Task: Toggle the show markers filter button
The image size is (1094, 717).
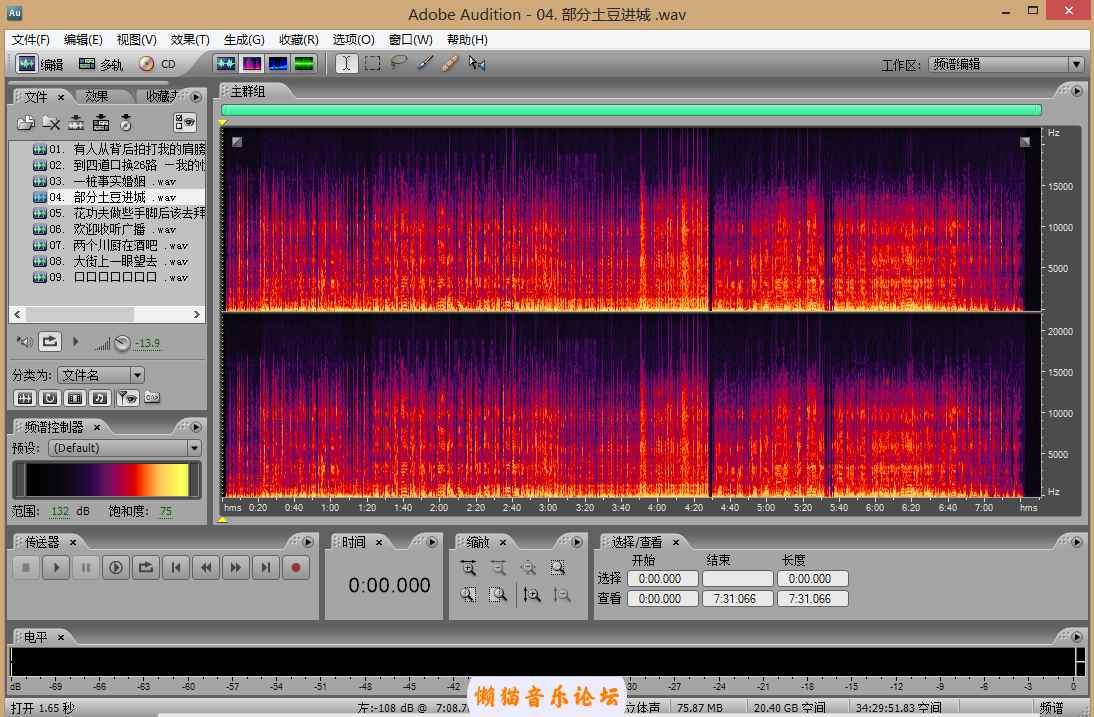Action: pyautogui.click(x=126, y=398)
